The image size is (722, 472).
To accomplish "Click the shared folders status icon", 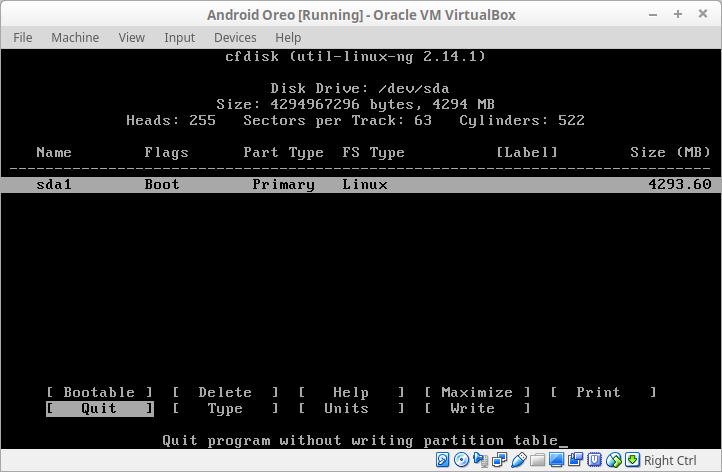I will pos(537,460).
